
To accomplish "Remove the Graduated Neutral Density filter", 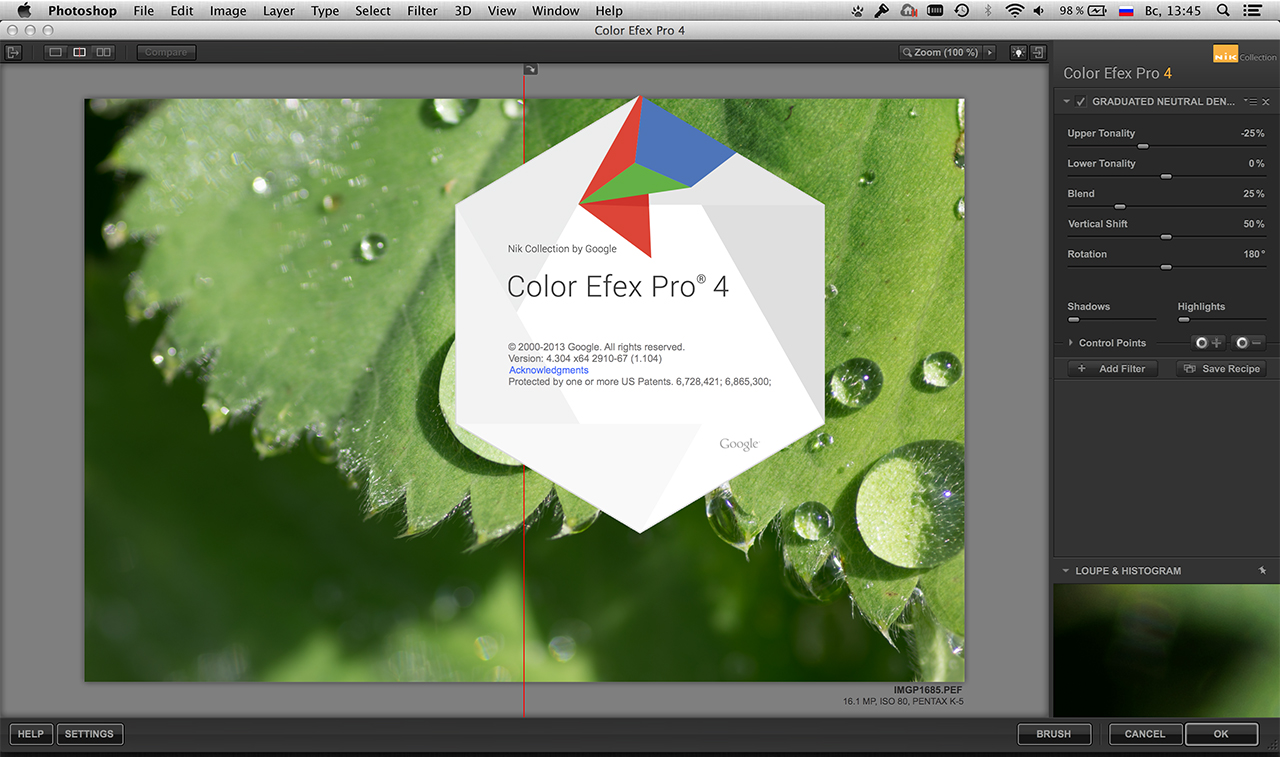I will (1266, 102).
